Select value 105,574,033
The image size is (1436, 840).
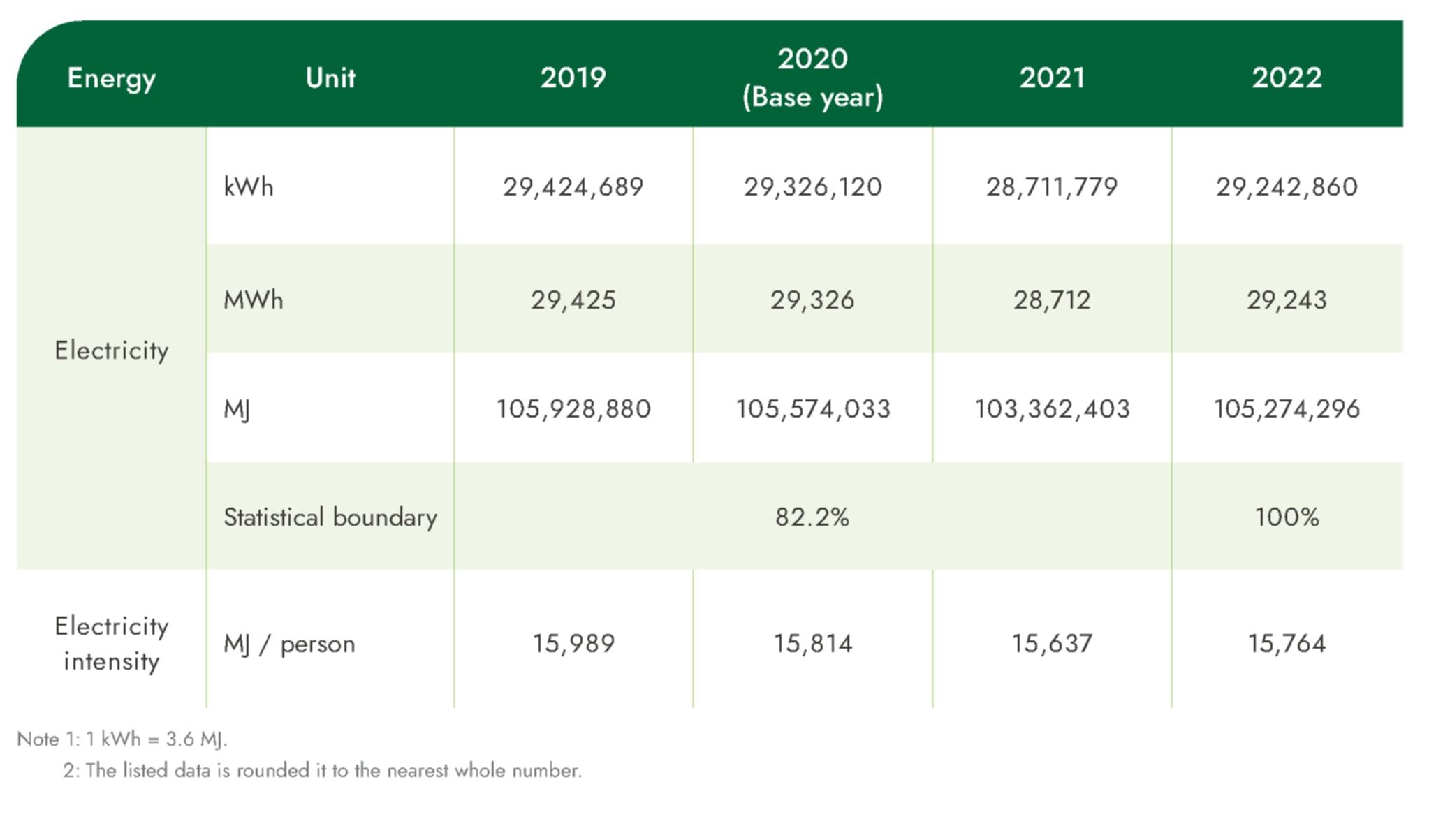coord(812,409)
